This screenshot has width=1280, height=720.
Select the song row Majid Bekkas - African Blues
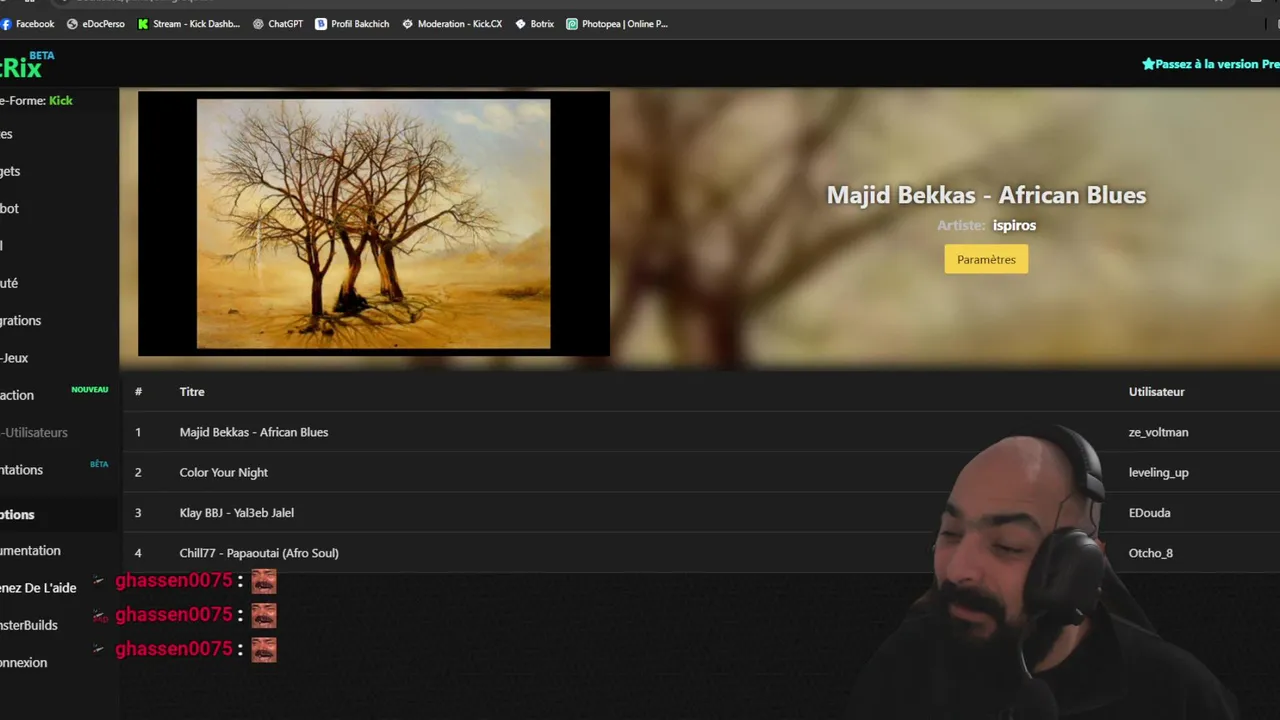pos(701,432)
